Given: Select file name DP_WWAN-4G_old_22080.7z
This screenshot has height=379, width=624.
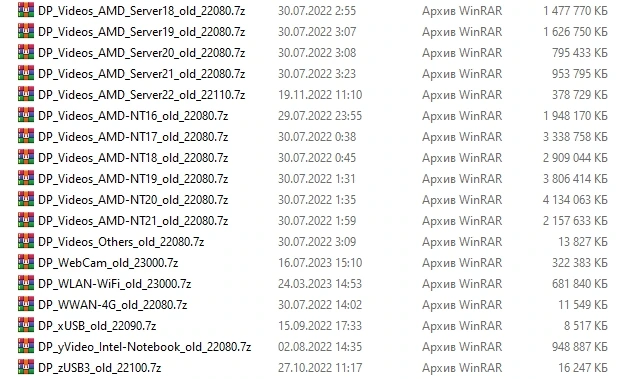Looking at the screenshot, I should pyautogui.click(x=113, y=305).
